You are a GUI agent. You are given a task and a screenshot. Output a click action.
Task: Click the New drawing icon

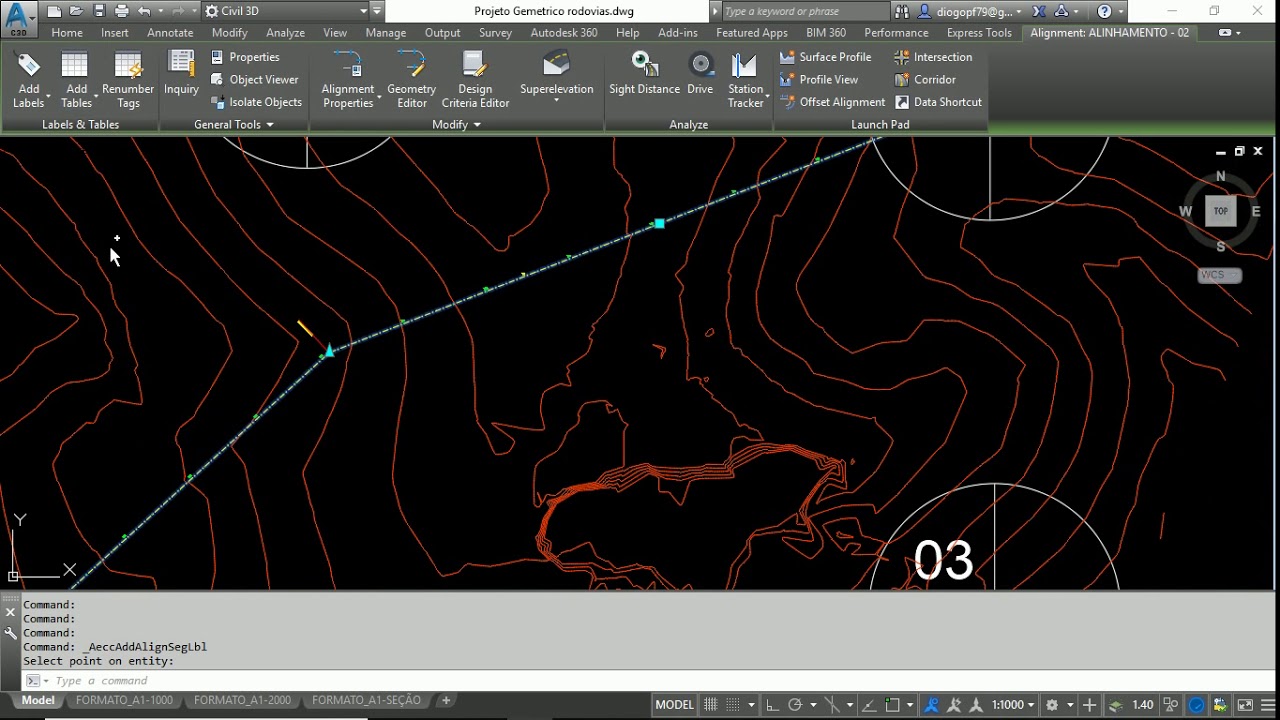(x=54, y=11)
